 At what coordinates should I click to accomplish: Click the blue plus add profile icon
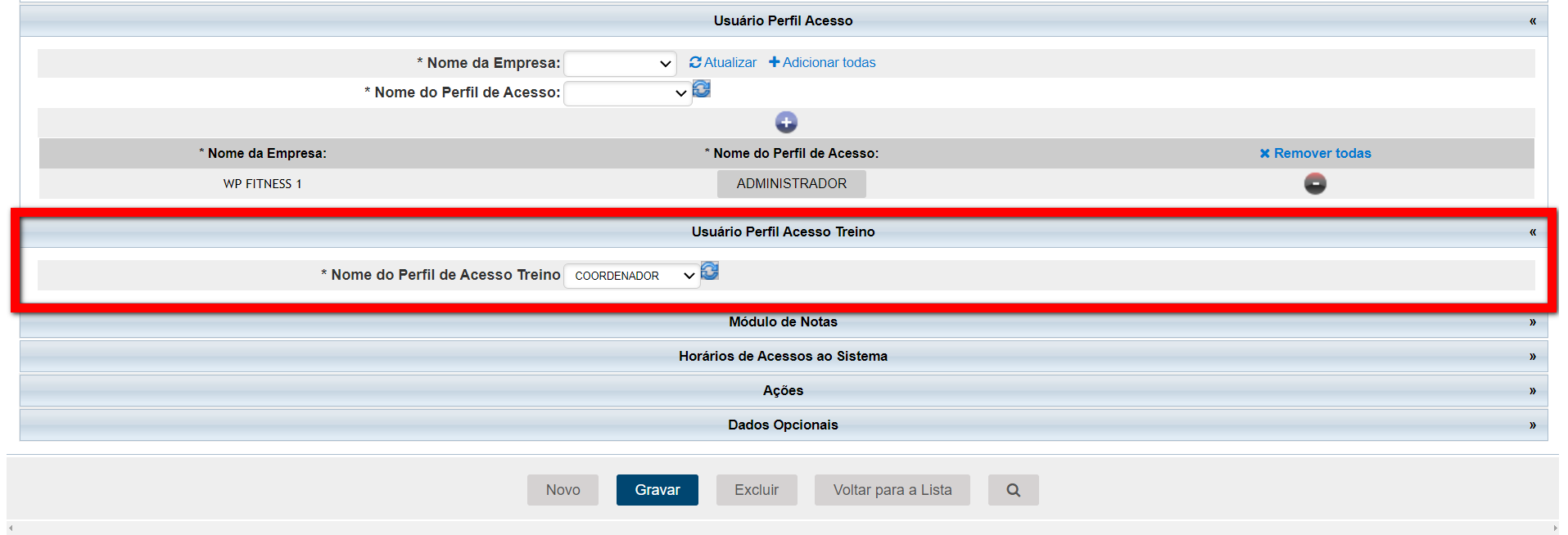pyautogui.click(x=786, y=123)
